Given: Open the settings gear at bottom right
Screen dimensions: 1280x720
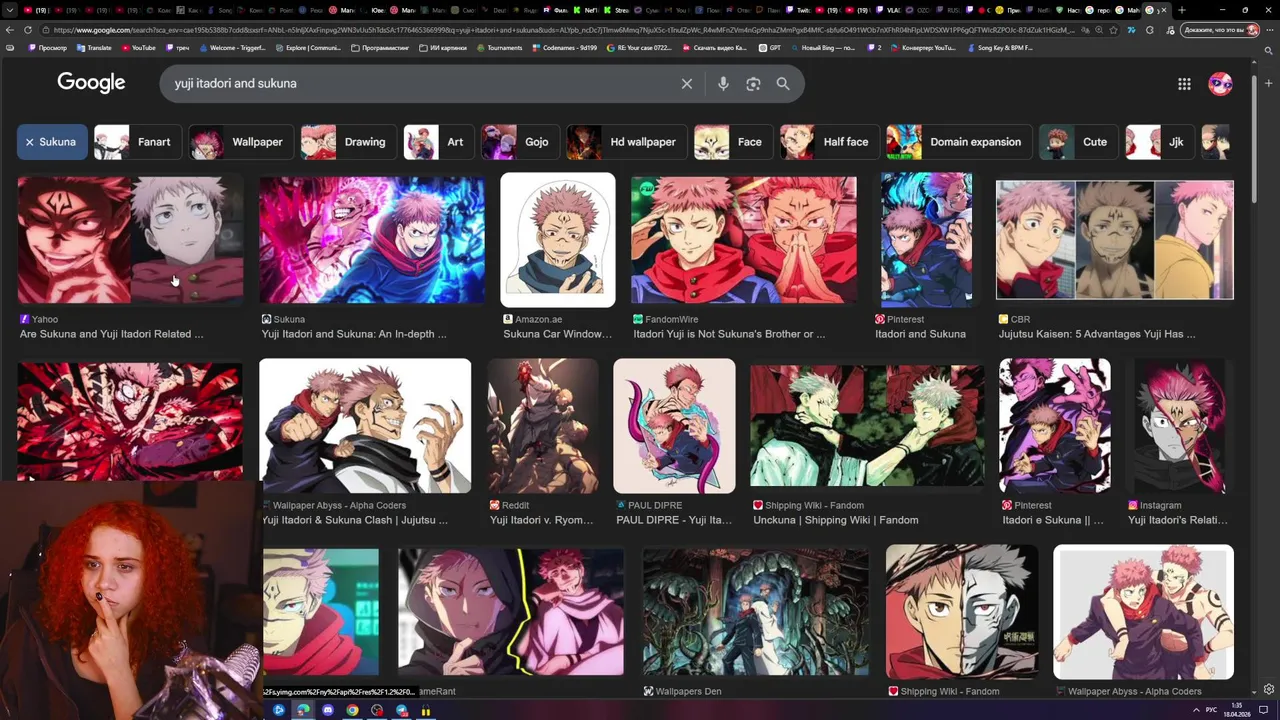Looking at the screenshot, I should pos(1269,689).
